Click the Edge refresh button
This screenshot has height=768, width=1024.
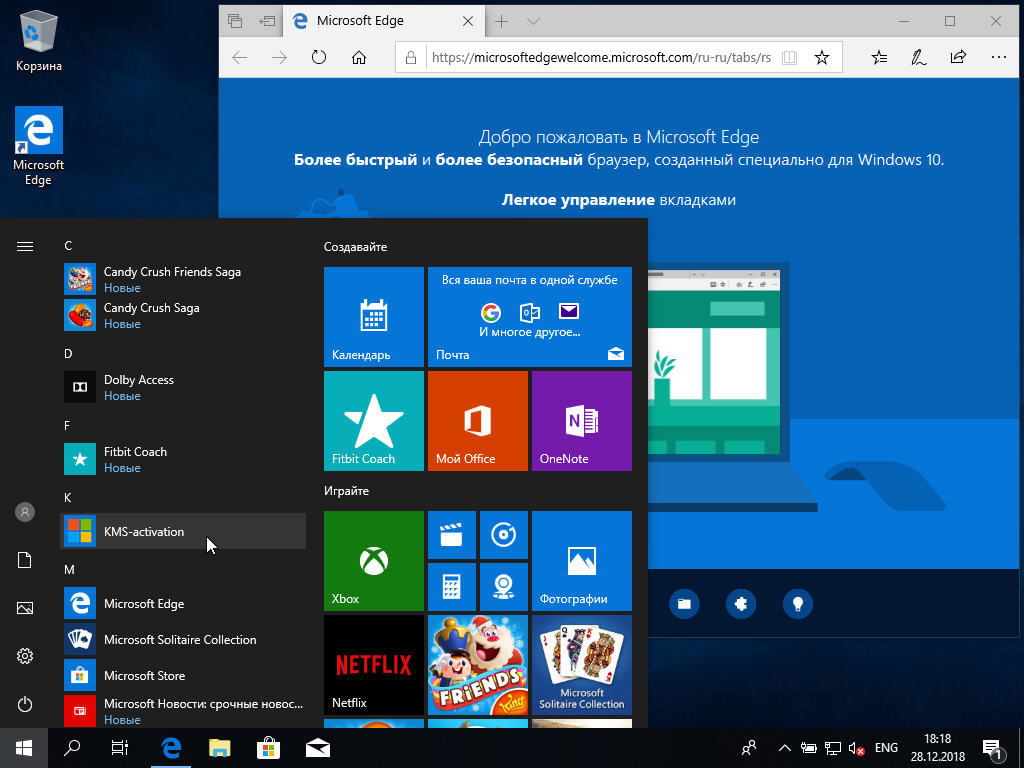point(319,58)
